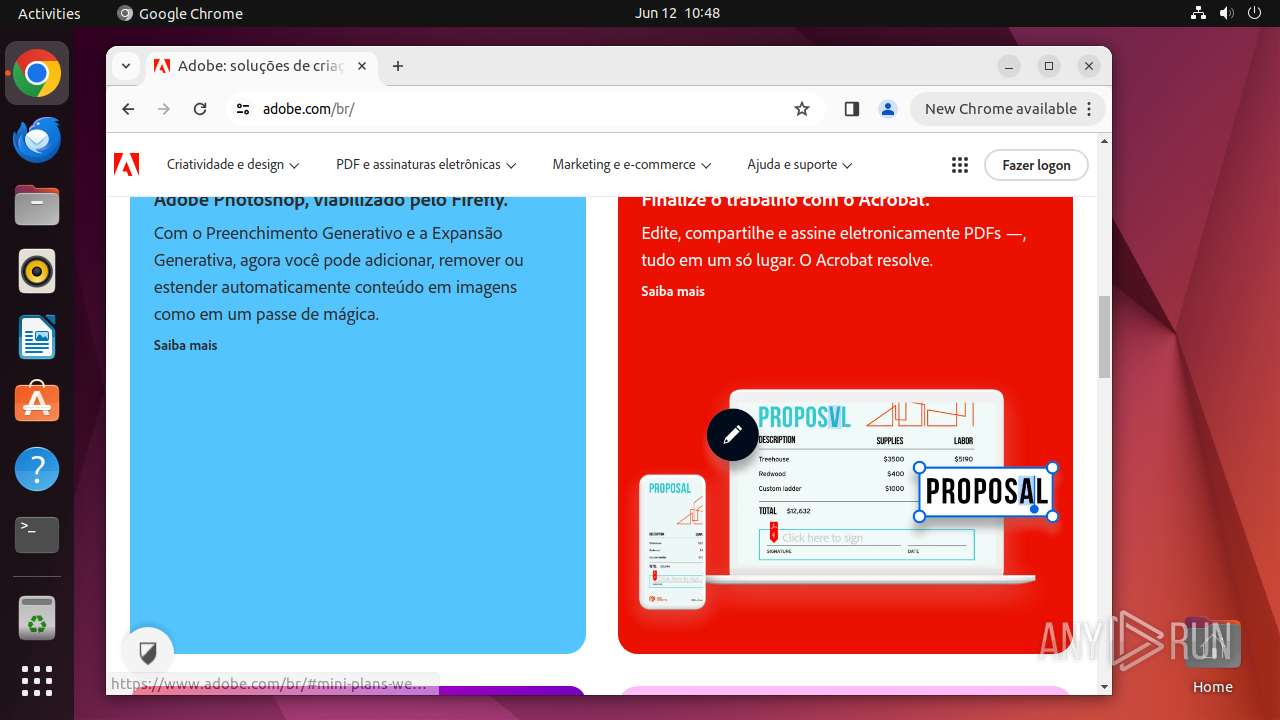Viewport: 1280px width, 720px height.
Task: Close the Adobe tab
Action: click(x=362, y=66)
